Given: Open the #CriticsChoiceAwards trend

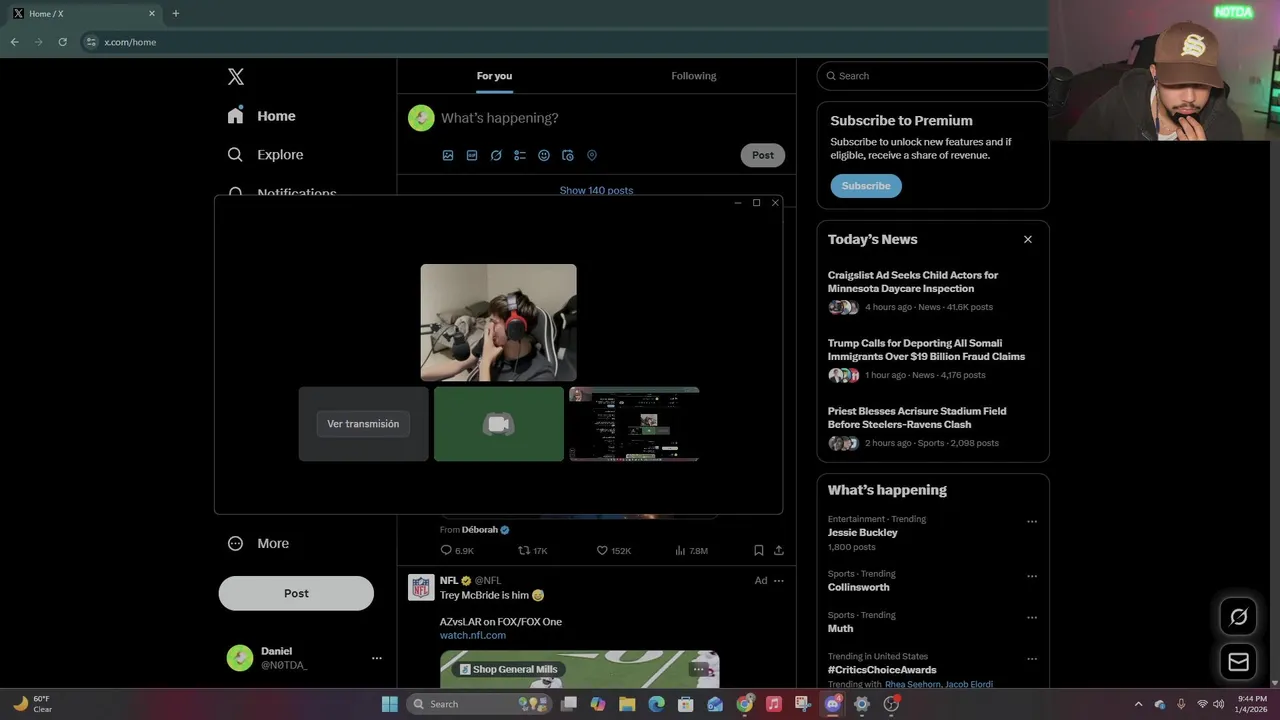Looking at the screenshot, I should click(x=882, y=670).
